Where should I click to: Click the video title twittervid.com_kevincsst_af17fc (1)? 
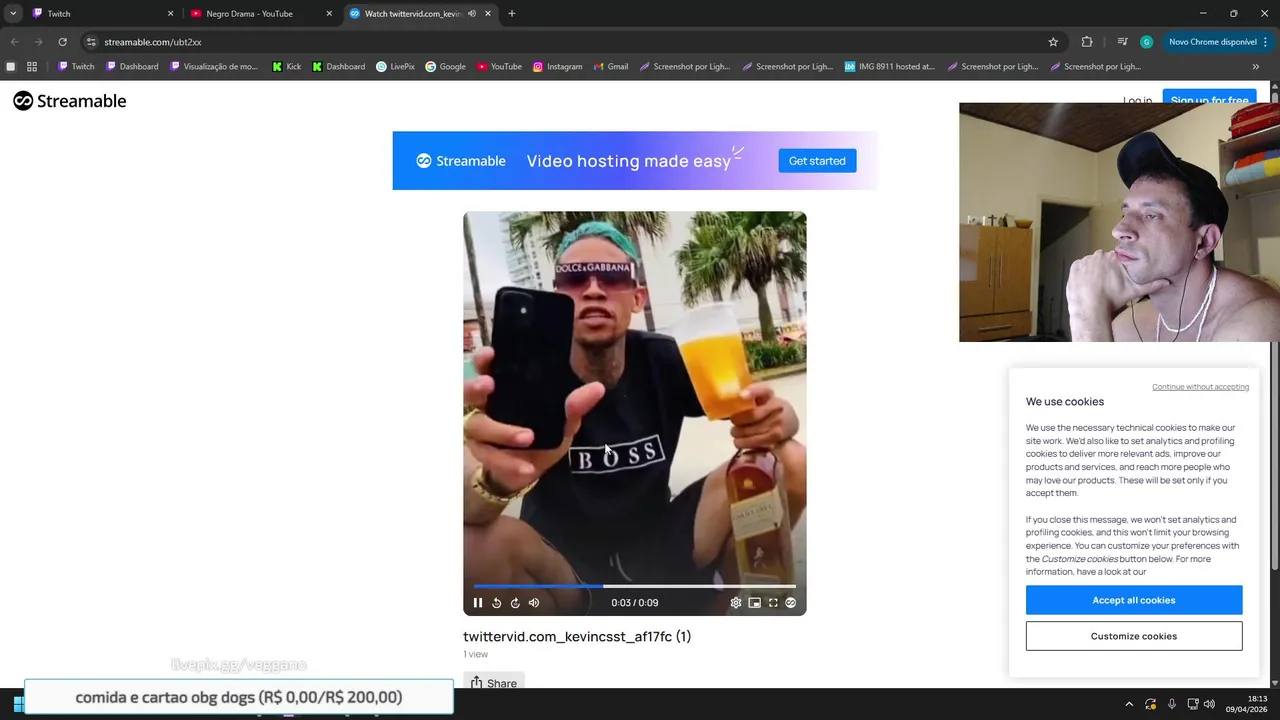point(577,636)
